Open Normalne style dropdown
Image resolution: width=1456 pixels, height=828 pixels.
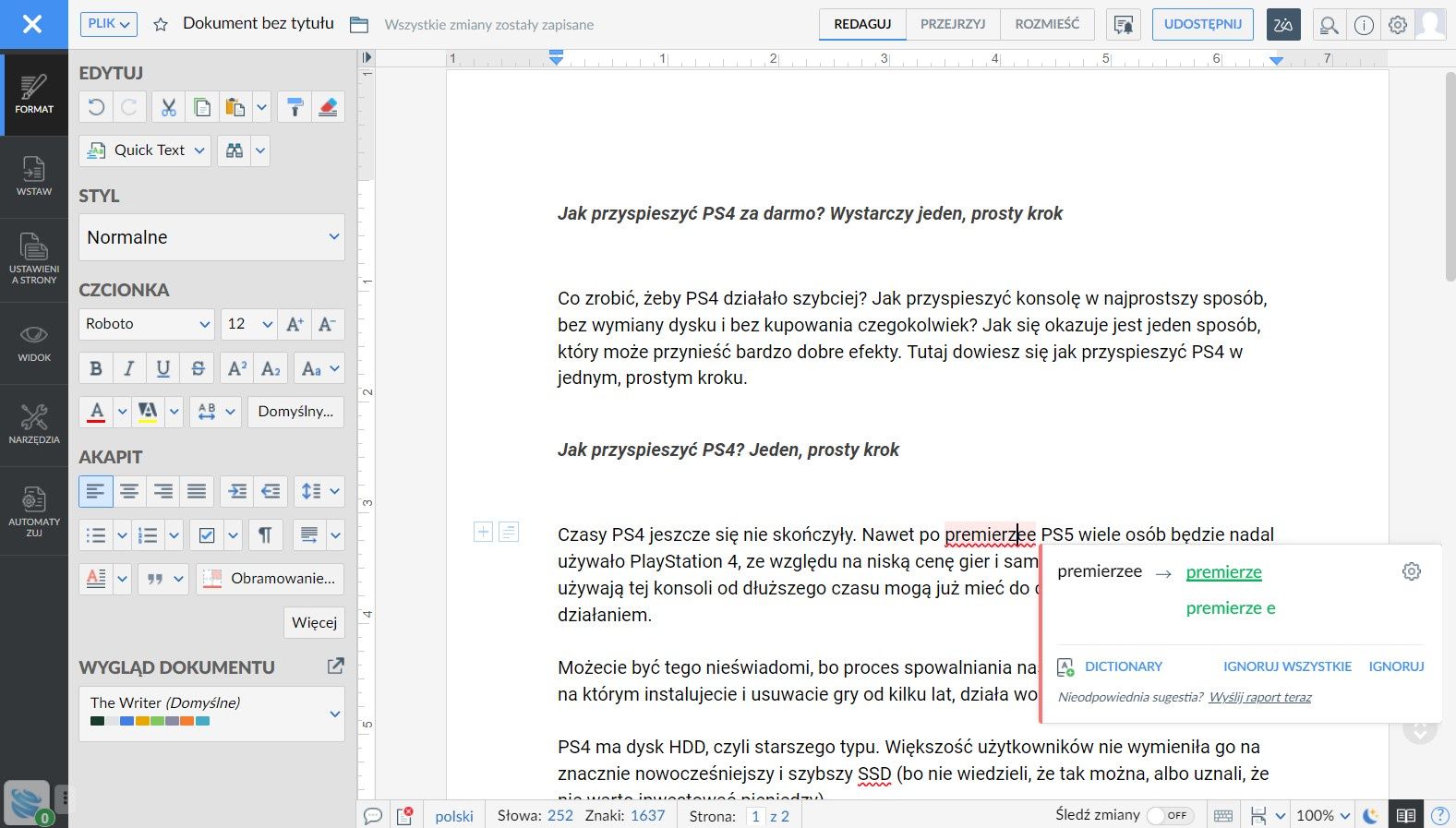pos(211,237)
